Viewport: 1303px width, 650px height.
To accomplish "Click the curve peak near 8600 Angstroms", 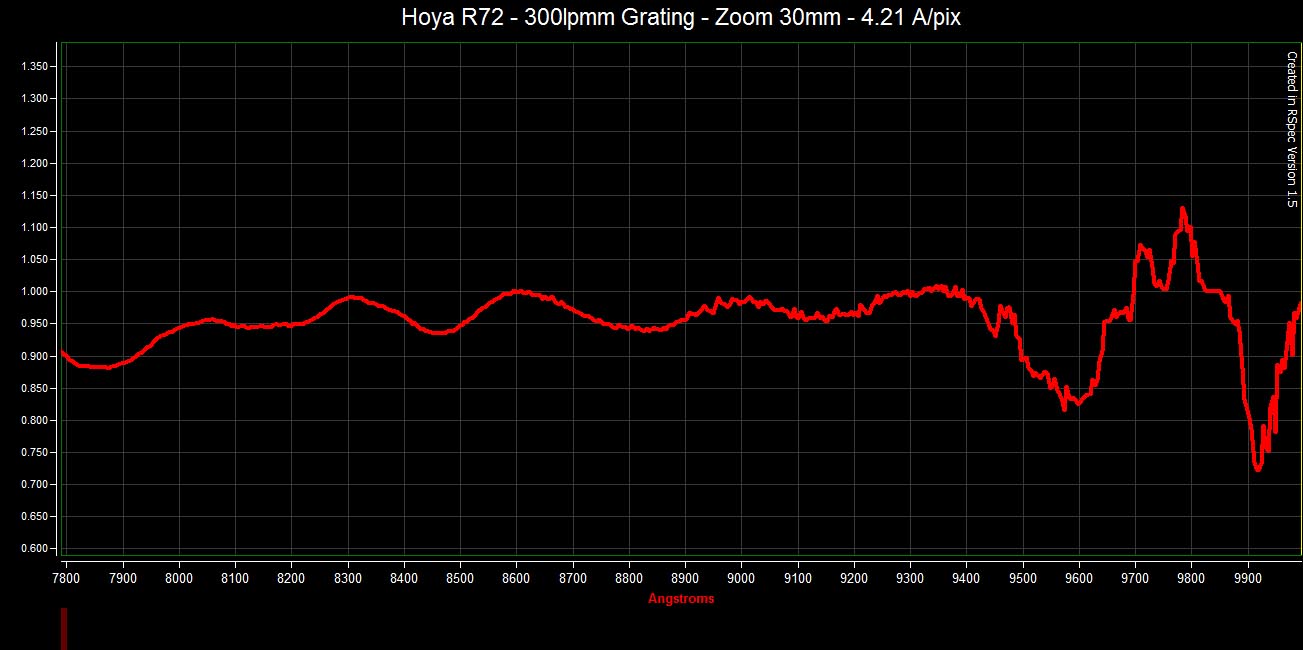I will click(517, 291).
